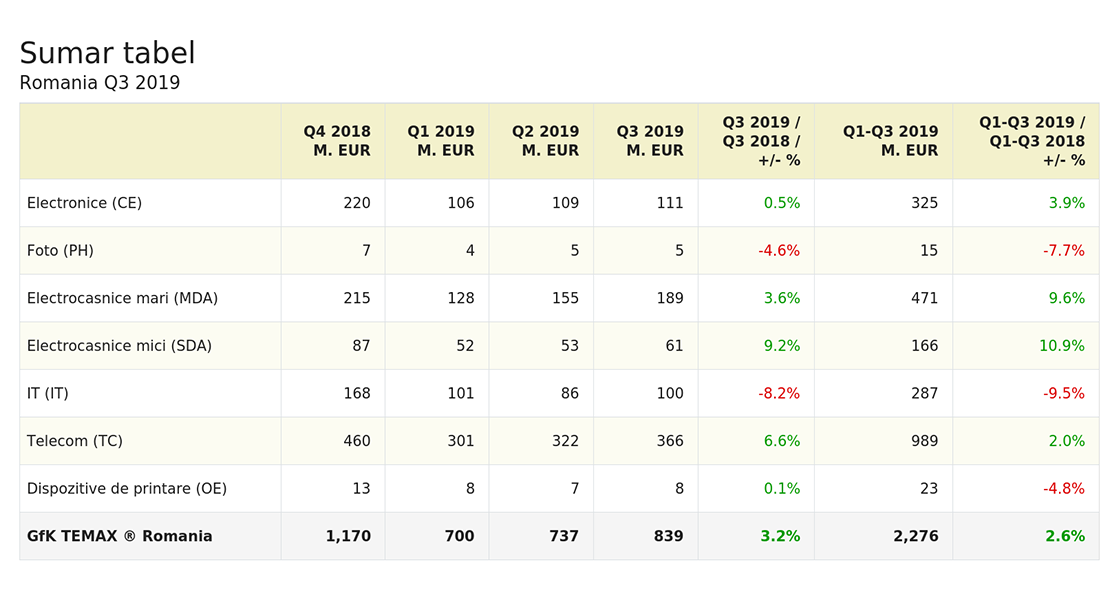Click the 3.9% change for Electronice
Image resolution: width=1120 pixels, height=600 pixels.
[1066, 203]
